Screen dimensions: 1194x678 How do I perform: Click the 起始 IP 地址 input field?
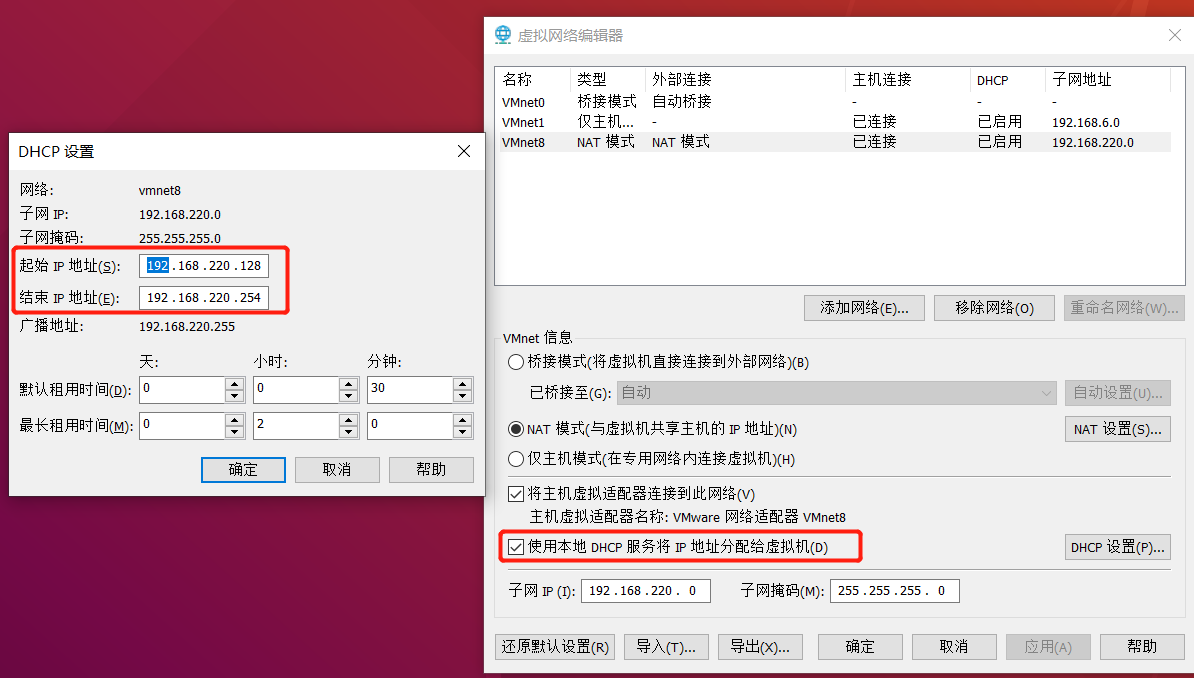(x=204, y=266)
